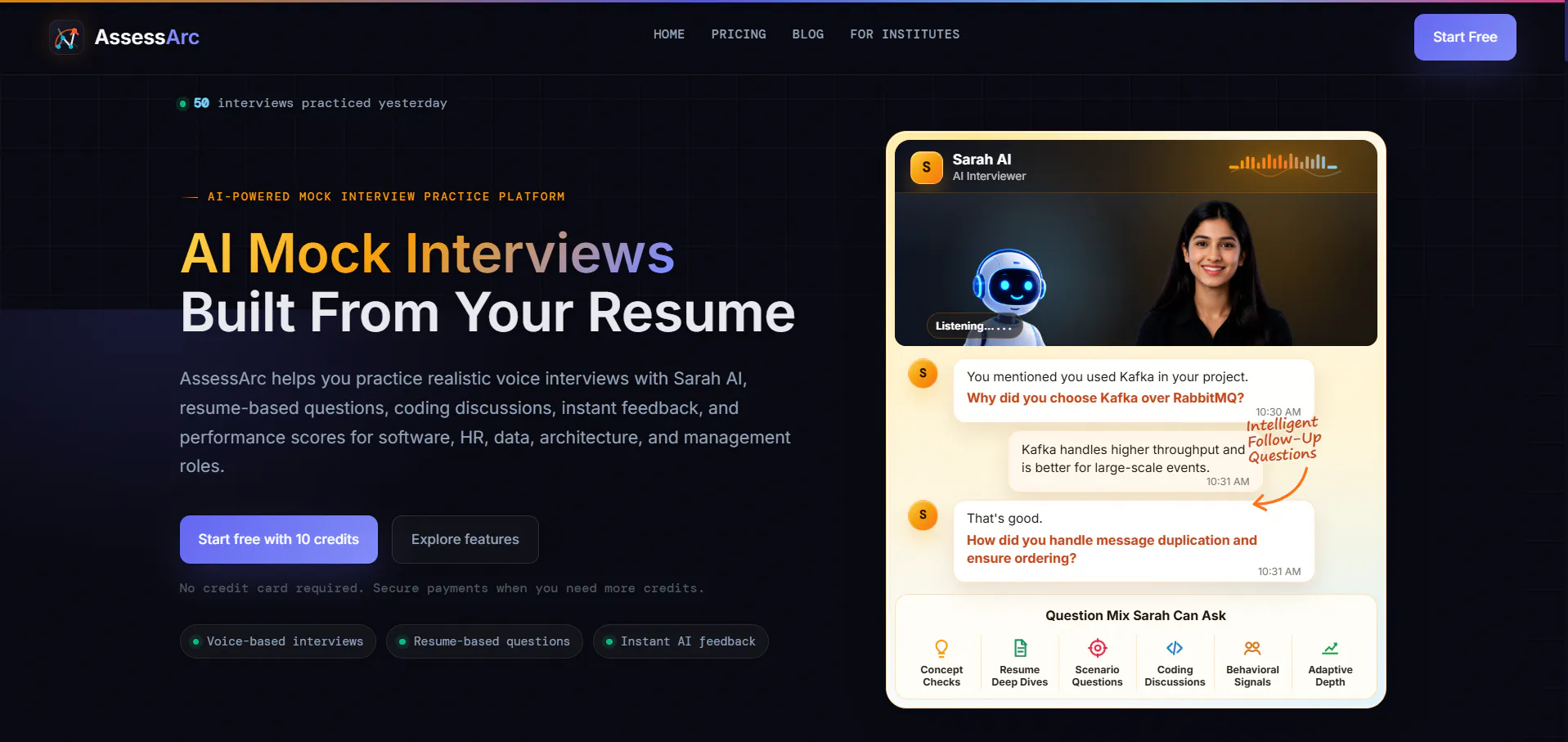The width and height of the screenshot is (1568, 742).
Task: Click the Concept Checks lightbulb icon
Action: click(941, 649)
